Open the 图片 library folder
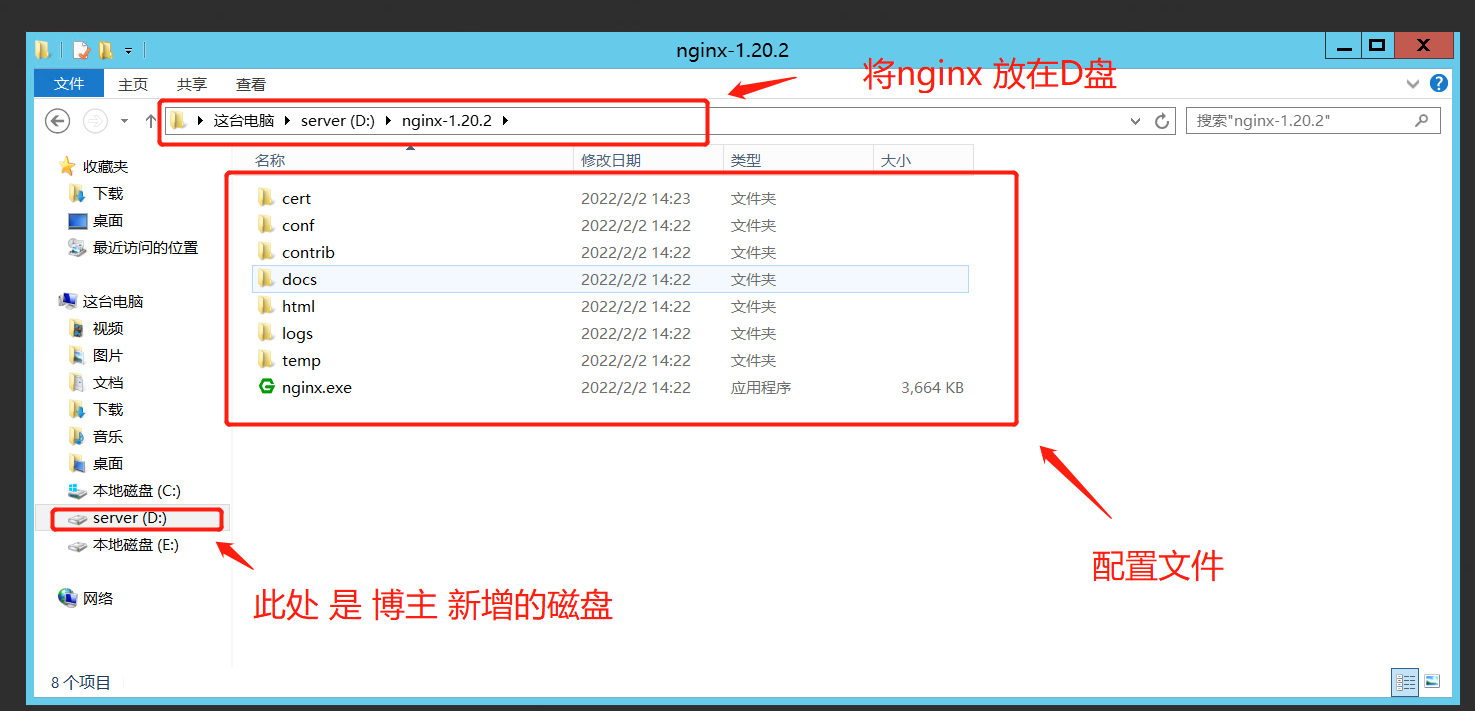The image size is (1475, 711). tap(108, 355)
